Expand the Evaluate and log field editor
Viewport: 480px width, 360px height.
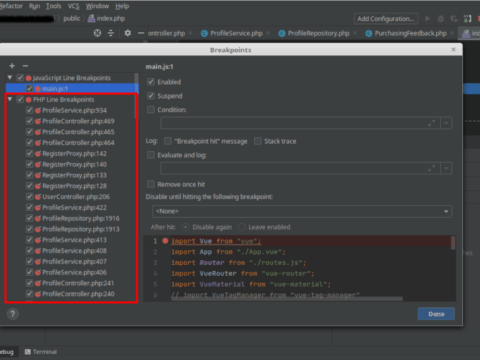click(431, 169)
